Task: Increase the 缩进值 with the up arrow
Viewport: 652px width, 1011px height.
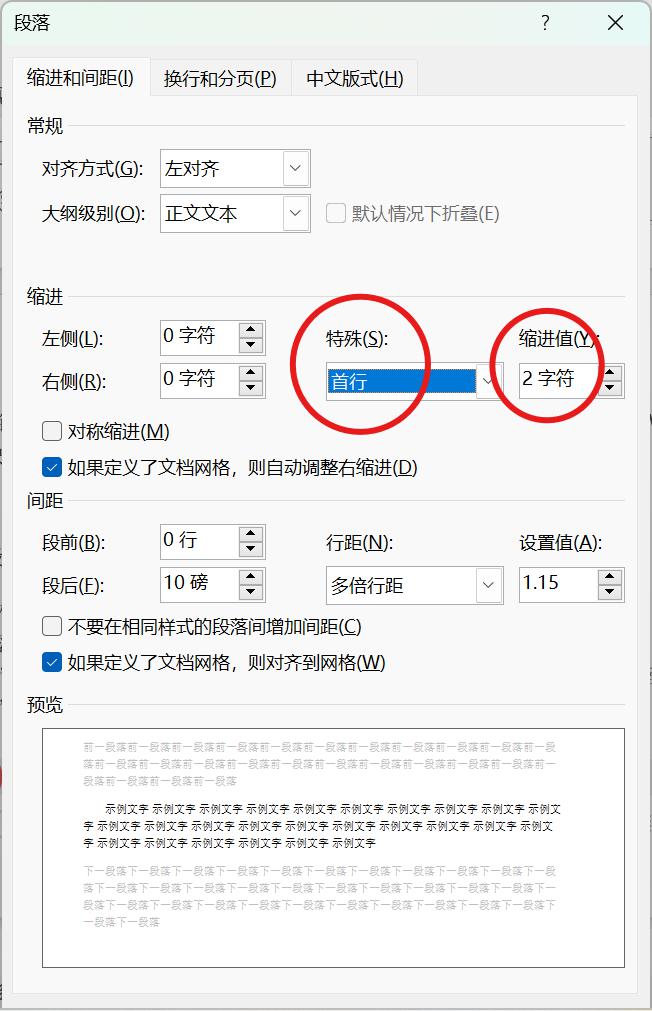Action: pos(610,373)
